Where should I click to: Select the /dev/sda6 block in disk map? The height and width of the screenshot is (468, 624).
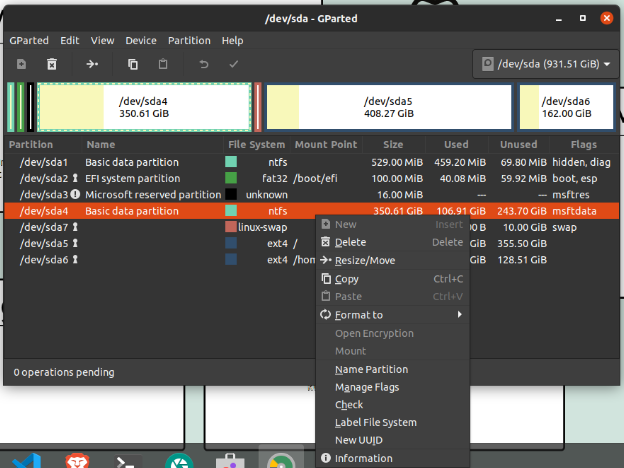coord(566,107)
